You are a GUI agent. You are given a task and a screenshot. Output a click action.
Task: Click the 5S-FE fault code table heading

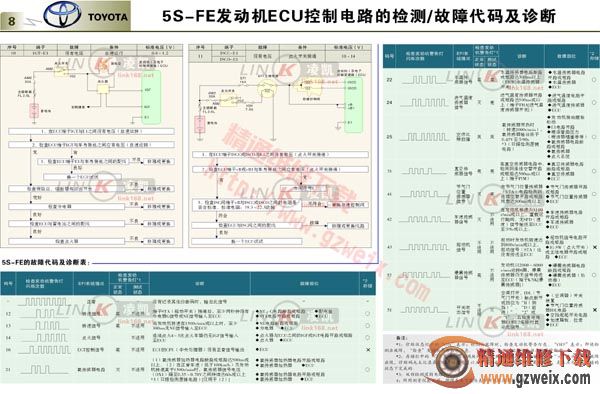point(46,262)
